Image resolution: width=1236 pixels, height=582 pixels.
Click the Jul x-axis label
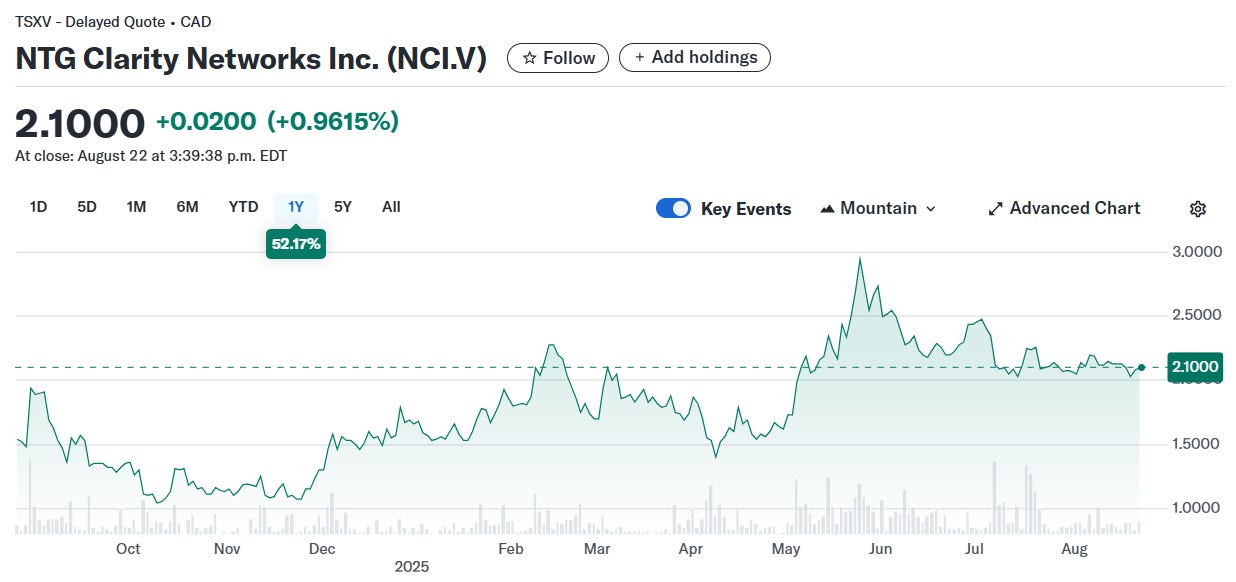coord(975,549)
